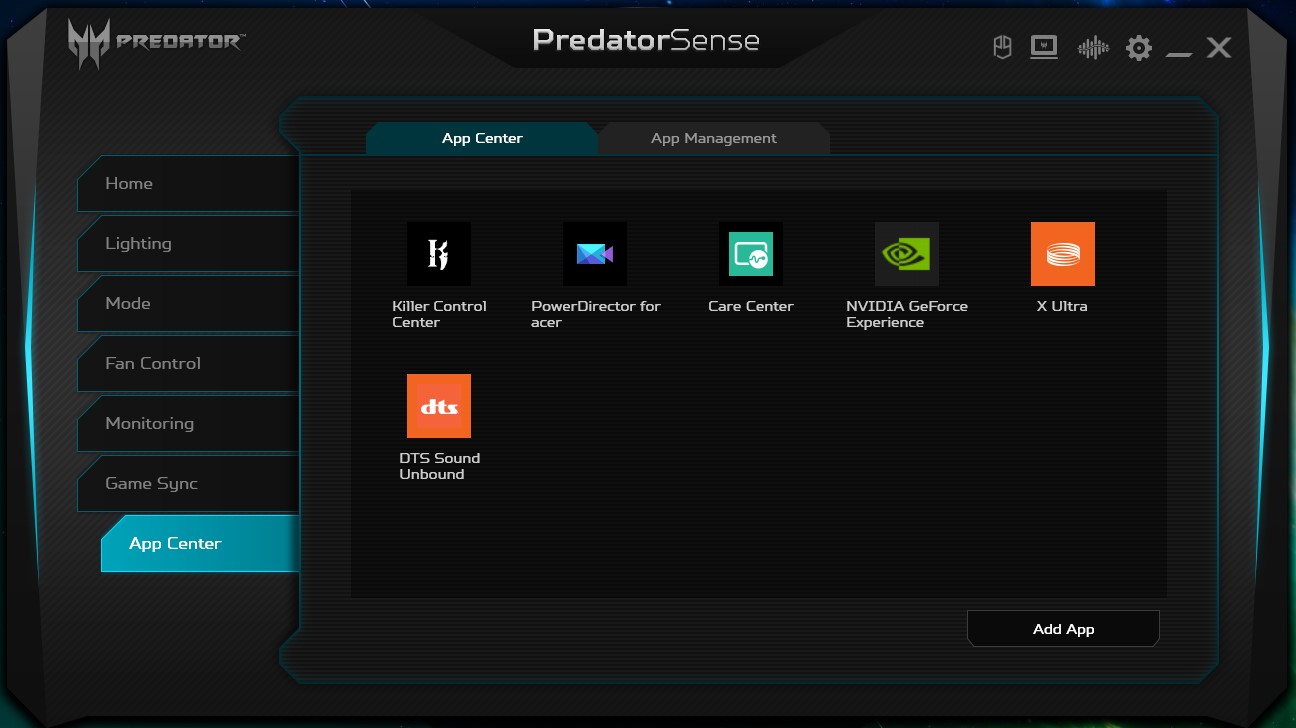Open settings via the gear icon
1296x728 pixels.
(x=1138, y=47)
